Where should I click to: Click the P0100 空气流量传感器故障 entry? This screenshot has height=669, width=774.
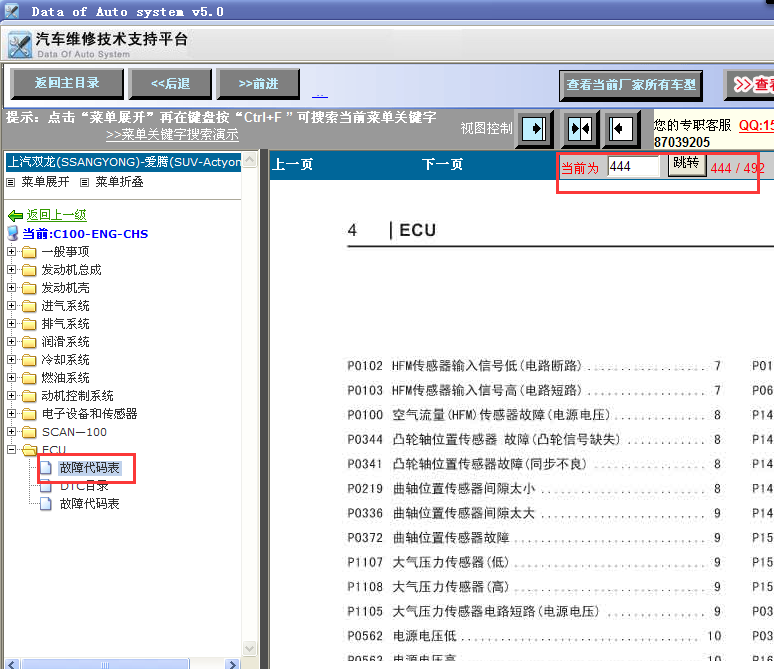[x=534, y=415]
